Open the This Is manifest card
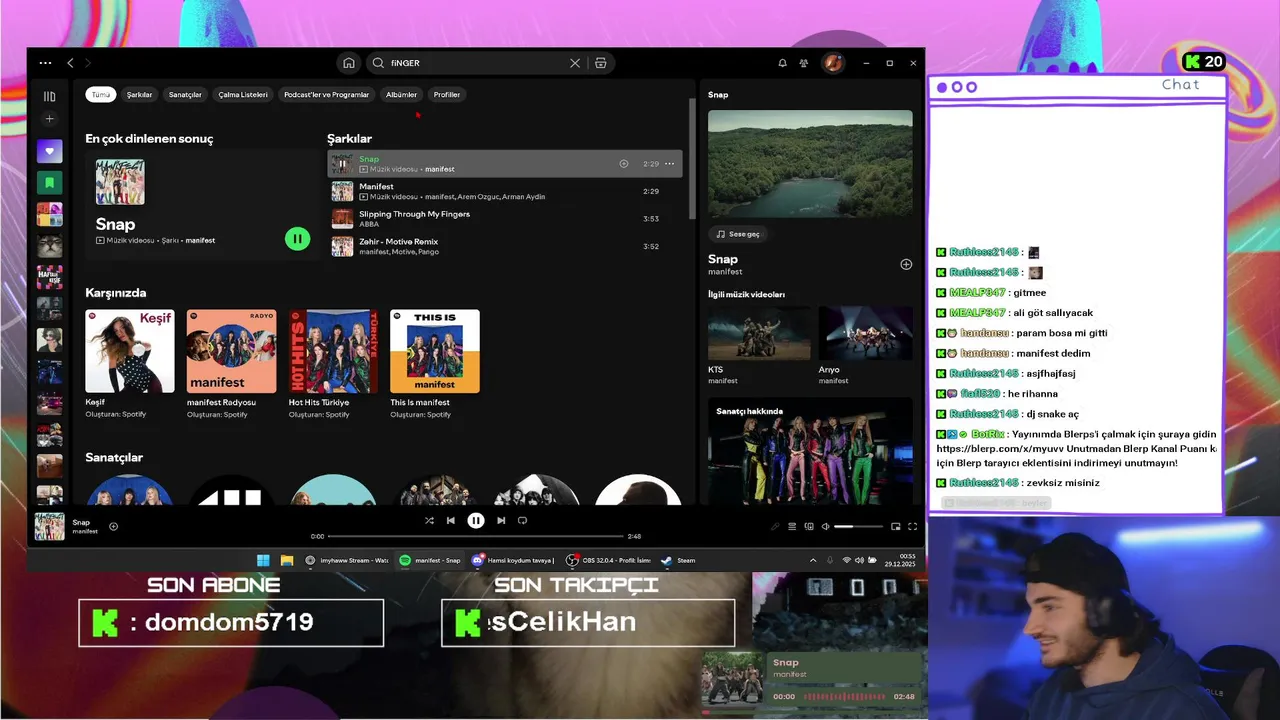This screenshot has width=1280, height=720. click(435, 363)
